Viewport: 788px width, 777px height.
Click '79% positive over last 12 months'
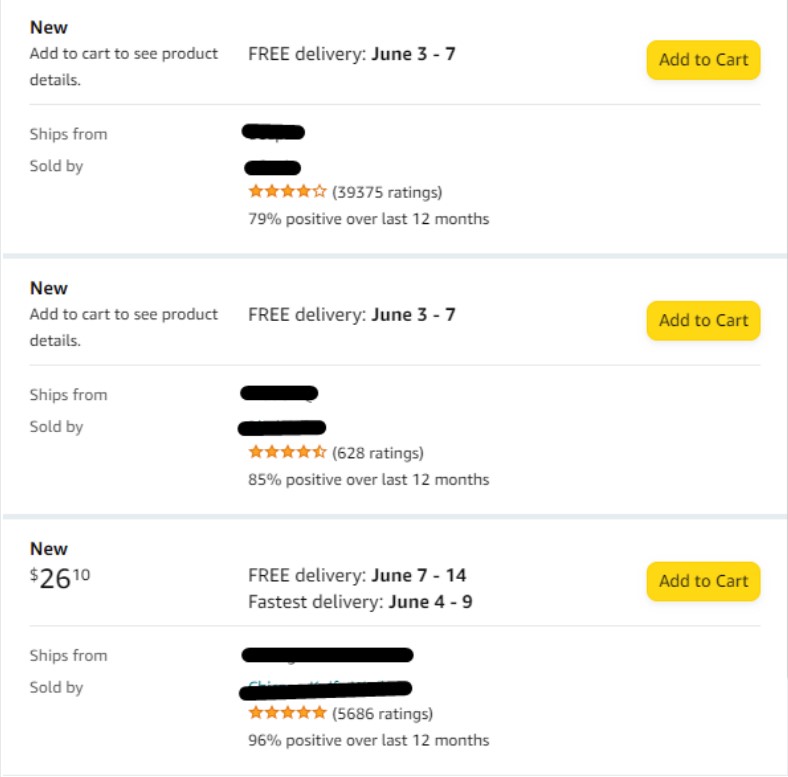(x=368, y=218)
